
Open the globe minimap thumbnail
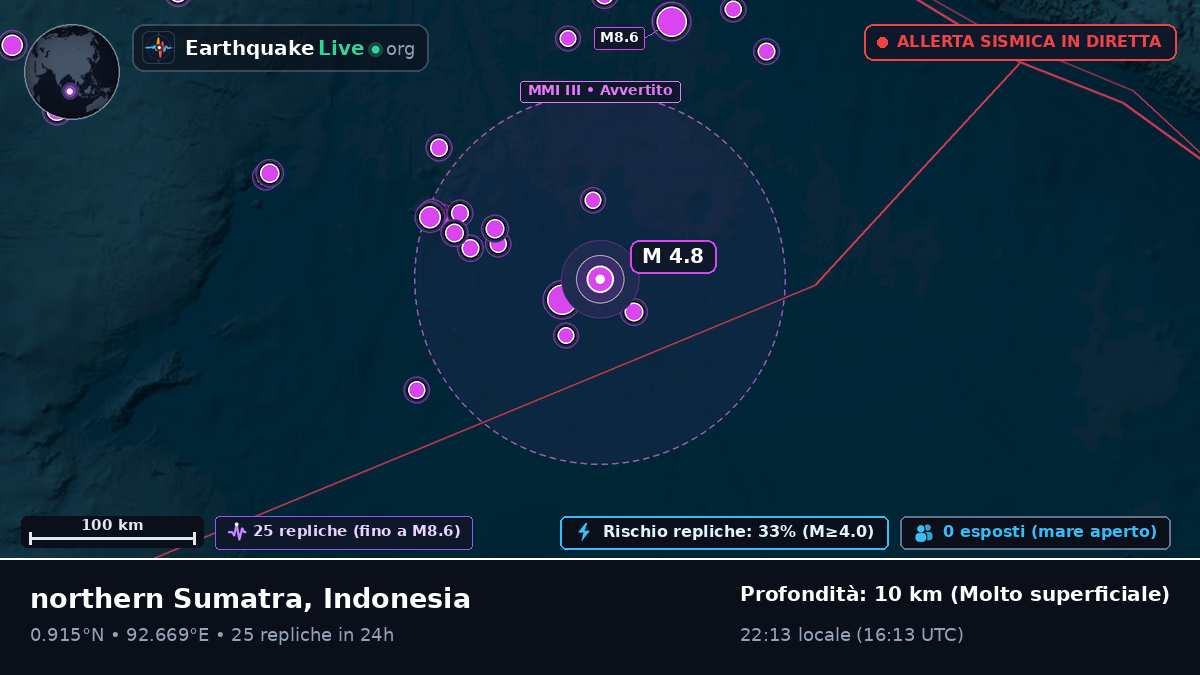72,72
